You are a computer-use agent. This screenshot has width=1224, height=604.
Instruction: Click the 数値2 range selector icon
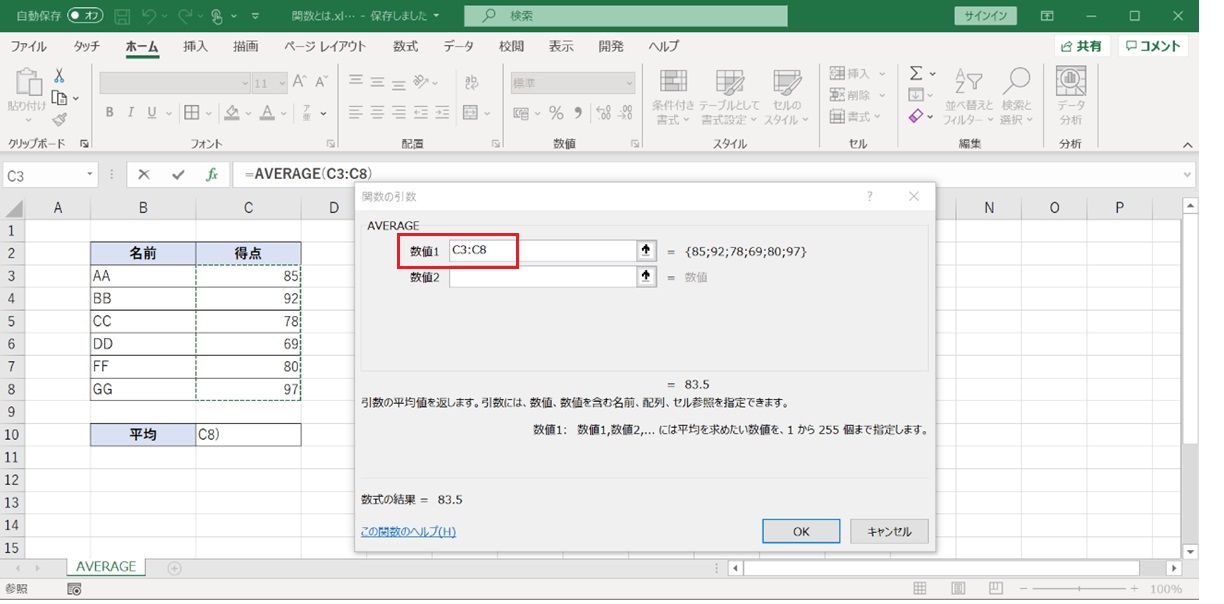click(647, 277)
